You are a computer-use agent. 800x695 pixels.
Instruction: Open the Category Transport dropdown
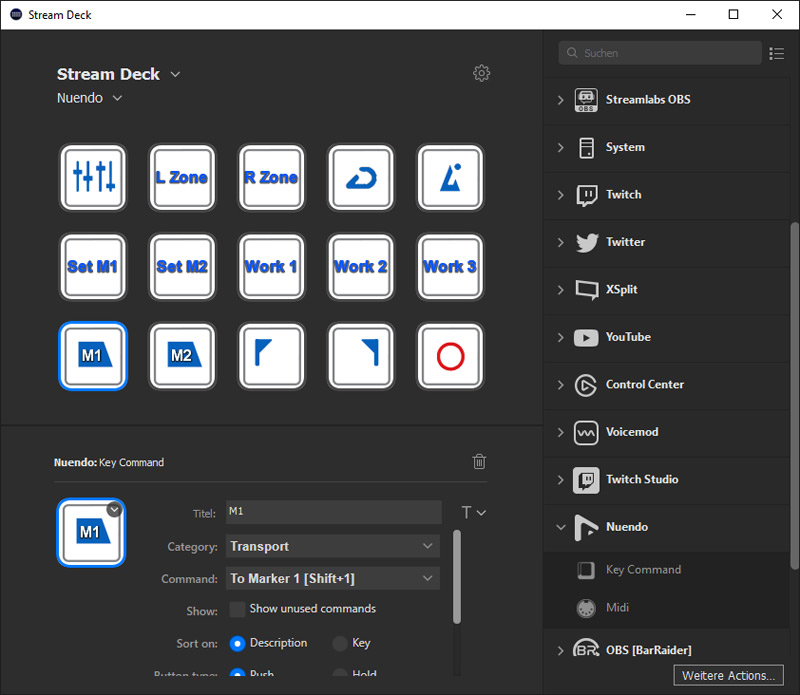pyautogui.click(x=333, y=546)
